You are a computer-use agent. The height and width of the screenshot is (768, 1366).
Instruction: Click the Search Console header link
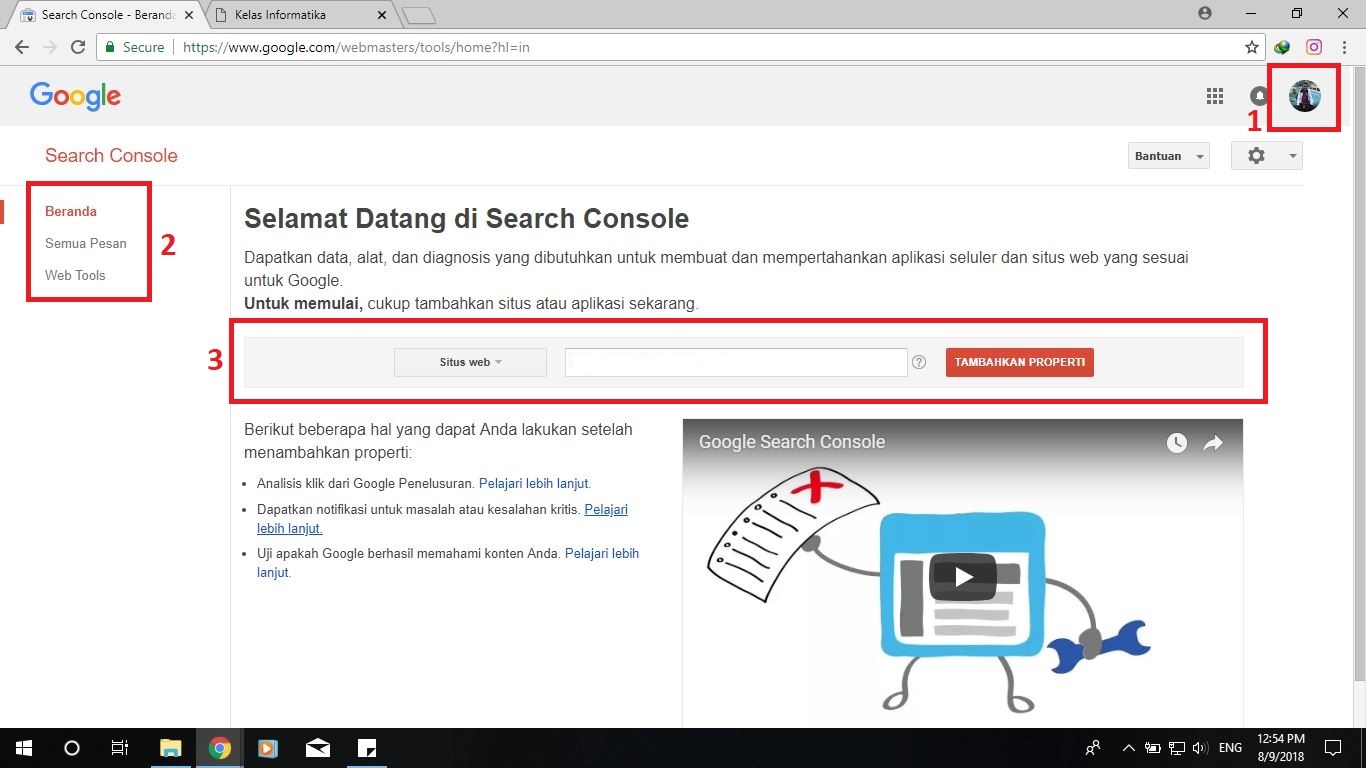(x=111, y=156)
